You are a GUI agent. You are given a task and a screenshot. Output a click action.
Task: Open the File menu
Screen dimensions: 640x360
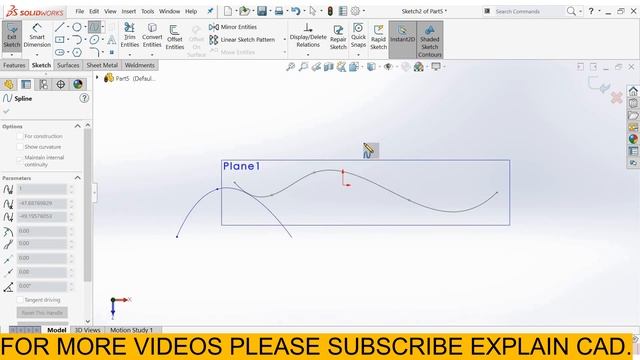point(80,11)
